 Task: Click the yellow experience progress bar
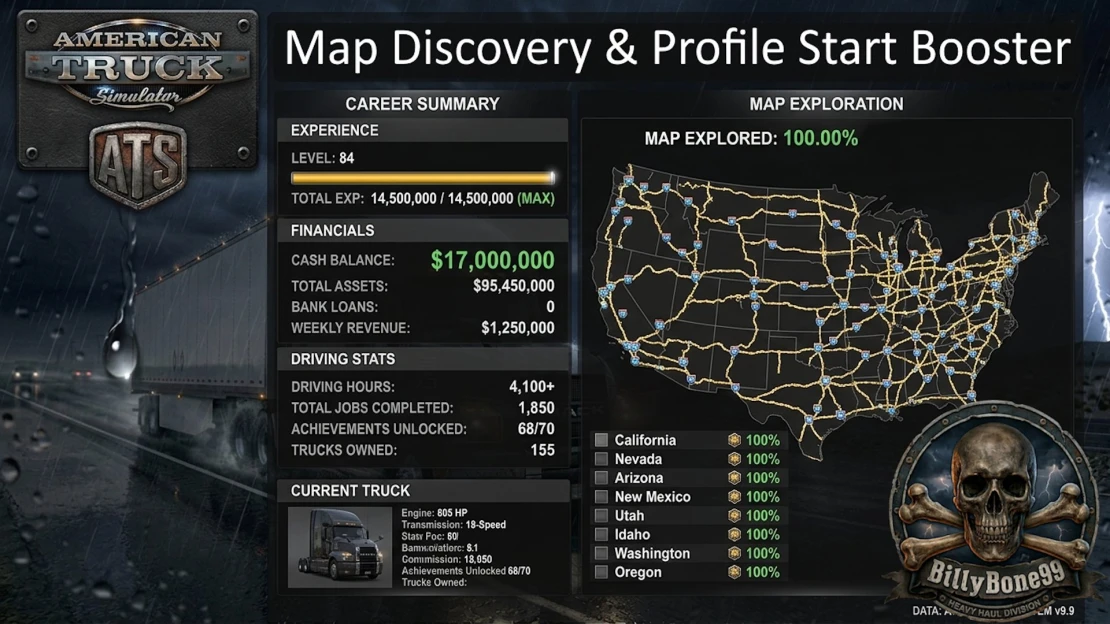(x=423, y=178)
